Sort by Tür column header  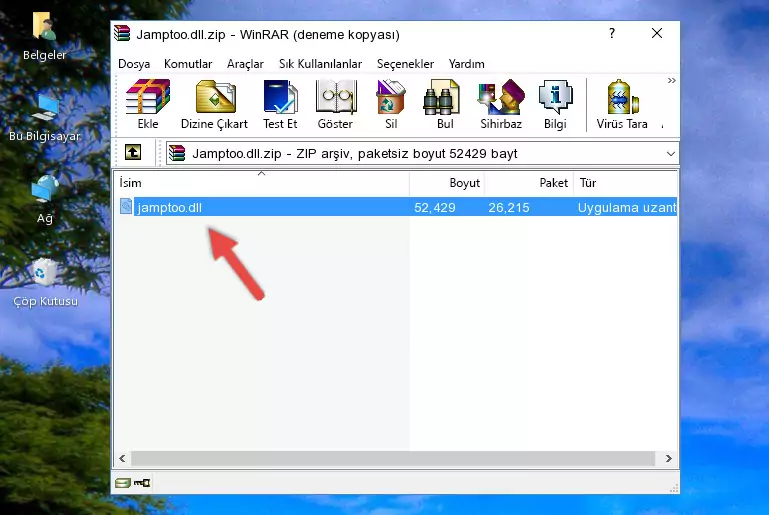pyautogui.click(x=625, y=182)
